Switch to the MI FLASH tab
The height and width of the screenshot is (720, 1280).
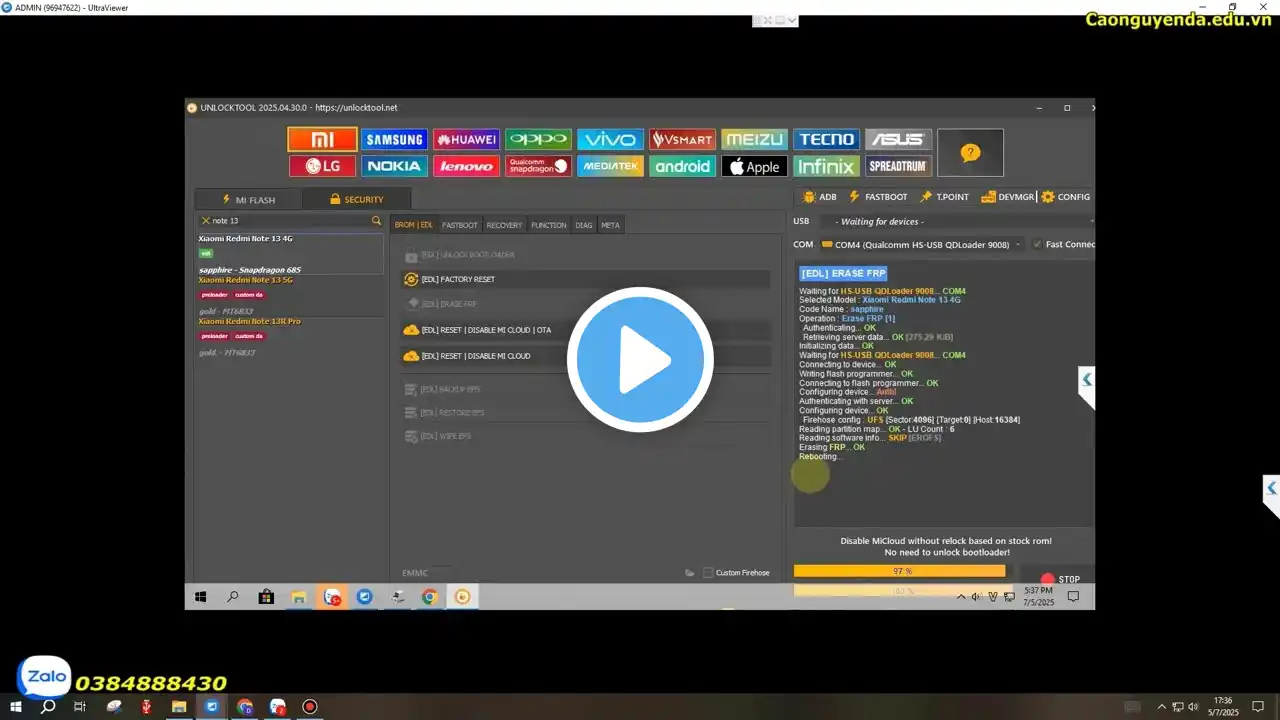[248, 199]
